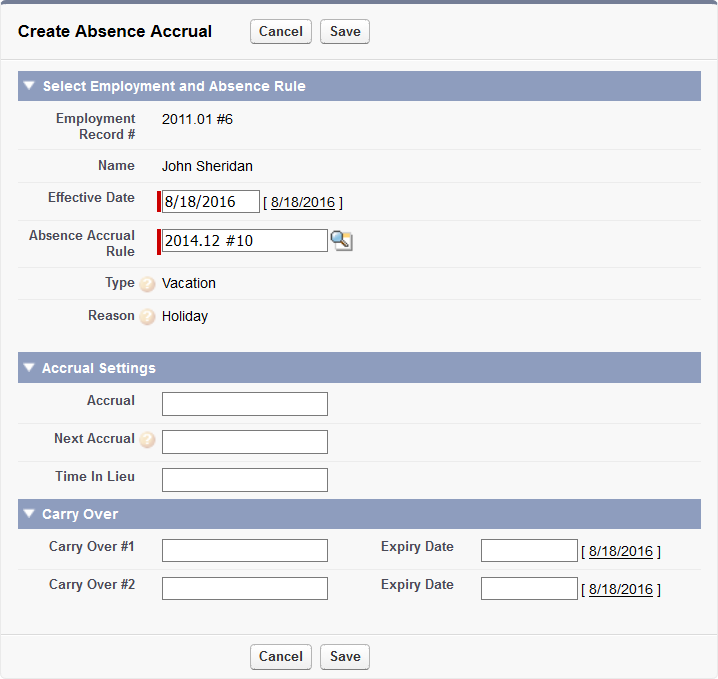Screen dimensions: 718x679
Task: Click the date link for Carry Over #2 expiry
Action: click(620, 589)
